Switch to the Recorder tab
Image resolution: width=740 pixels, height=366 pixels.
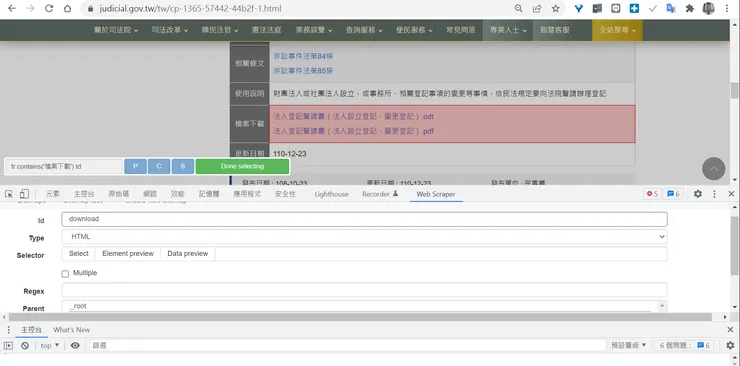(380, 194)
